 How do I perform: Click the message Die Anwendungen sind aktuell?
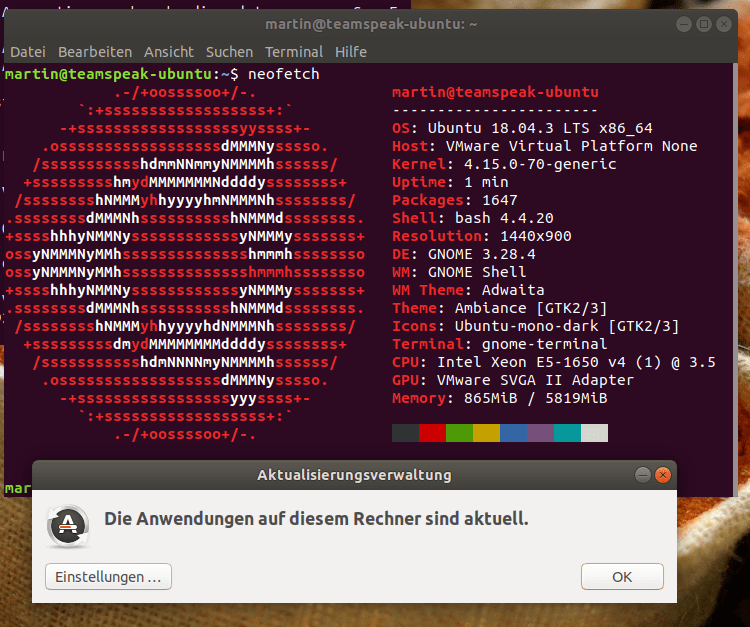(x=316, y=519)
